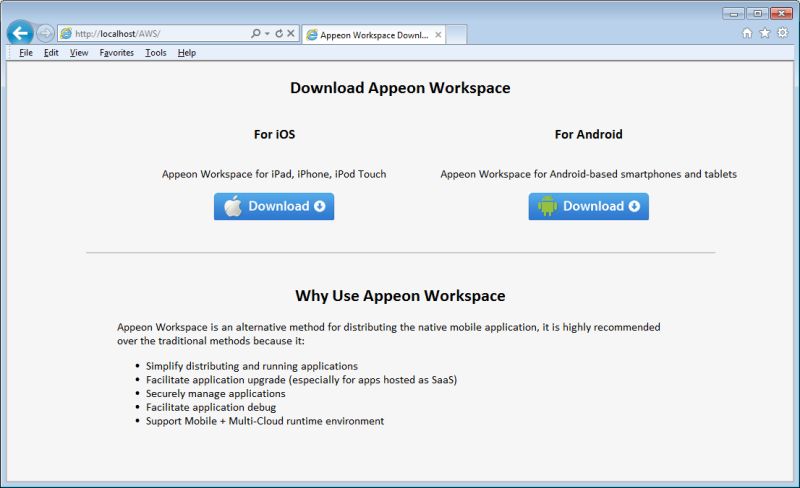Close the Appeon Workspace Download tab
Screen dimensions: 800x488
438,35
